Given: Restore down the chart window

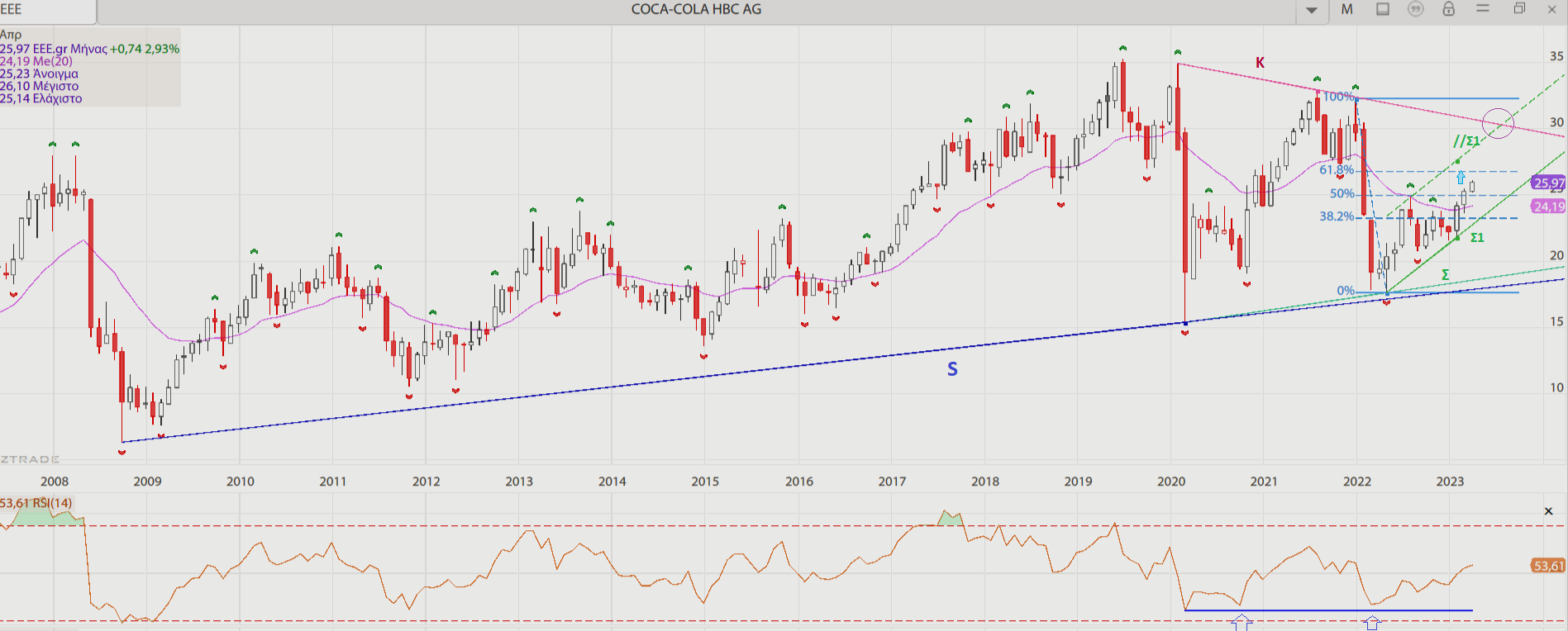Looking at the screenshot, I should pos(1519,9).
